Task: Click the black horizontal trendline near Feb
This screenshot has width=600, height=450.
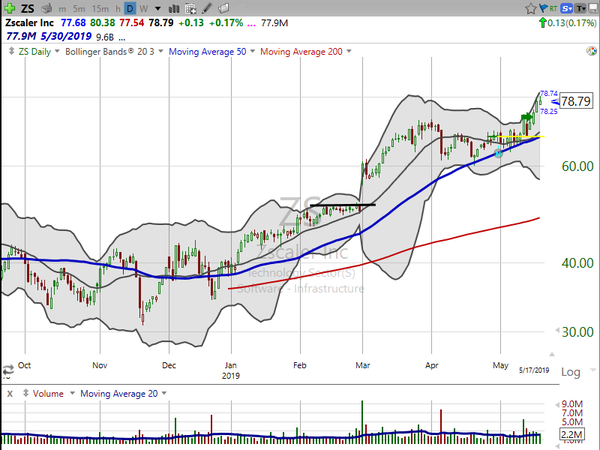Action: [x=343, y=205]
